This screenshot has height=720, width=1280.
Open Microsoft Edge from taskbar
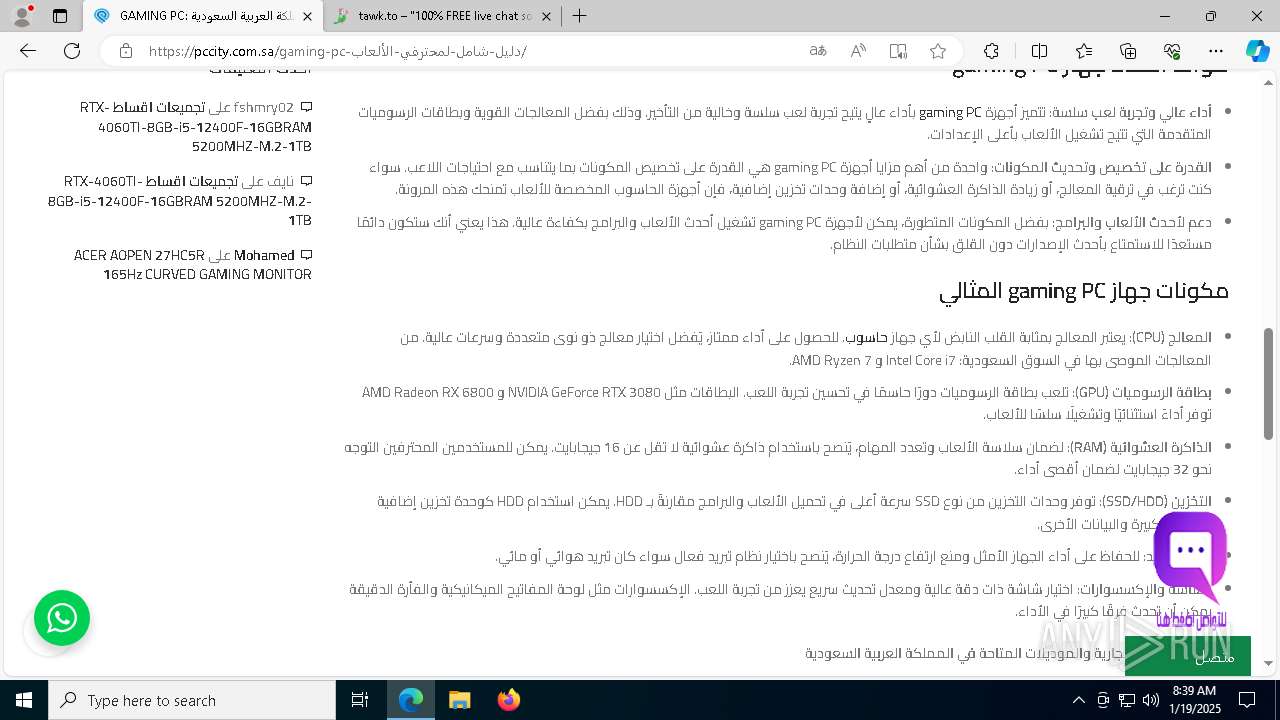411,700
